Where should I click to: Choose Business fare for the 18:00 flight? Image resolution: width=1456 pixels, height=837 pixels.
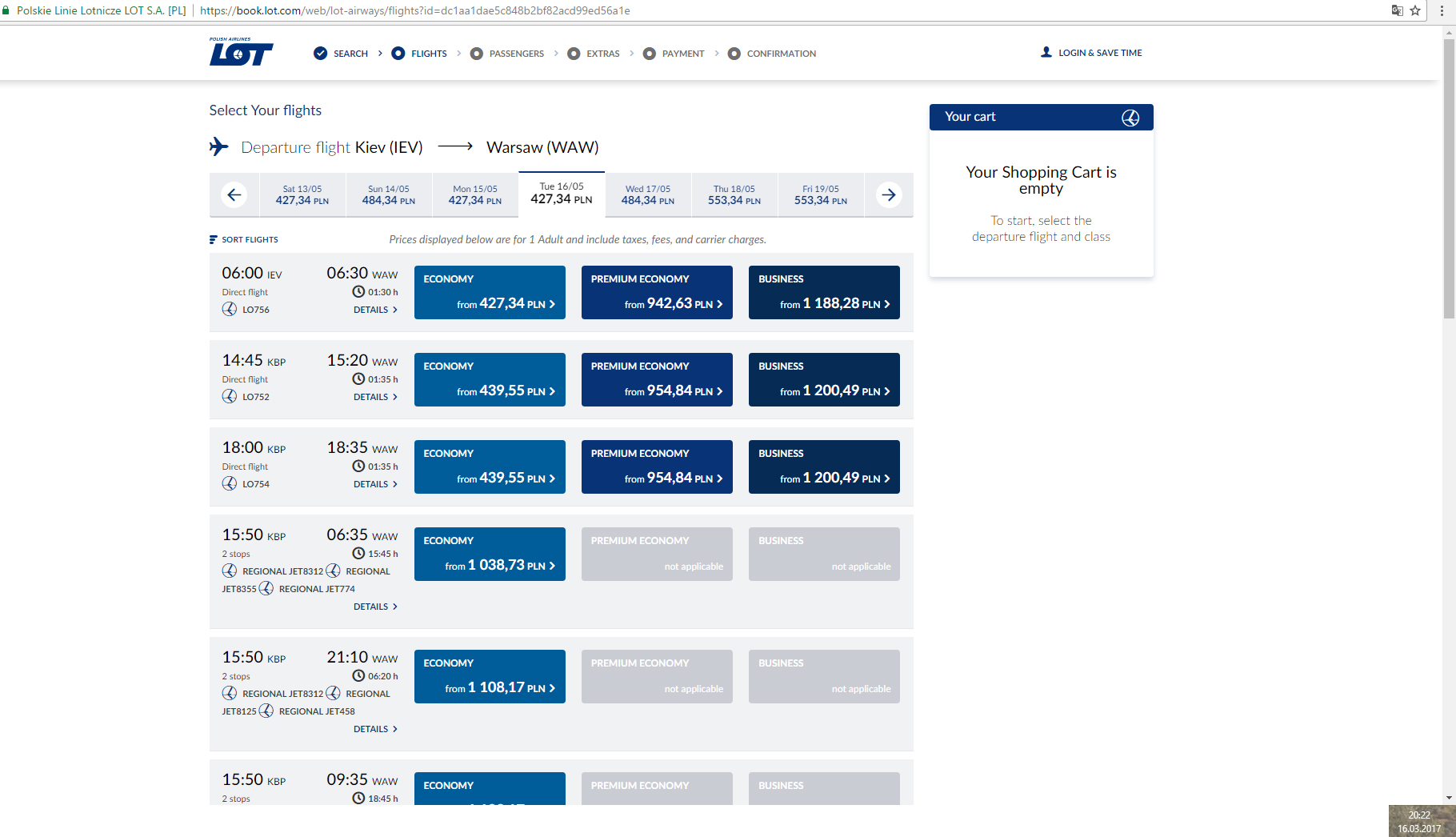824,467
